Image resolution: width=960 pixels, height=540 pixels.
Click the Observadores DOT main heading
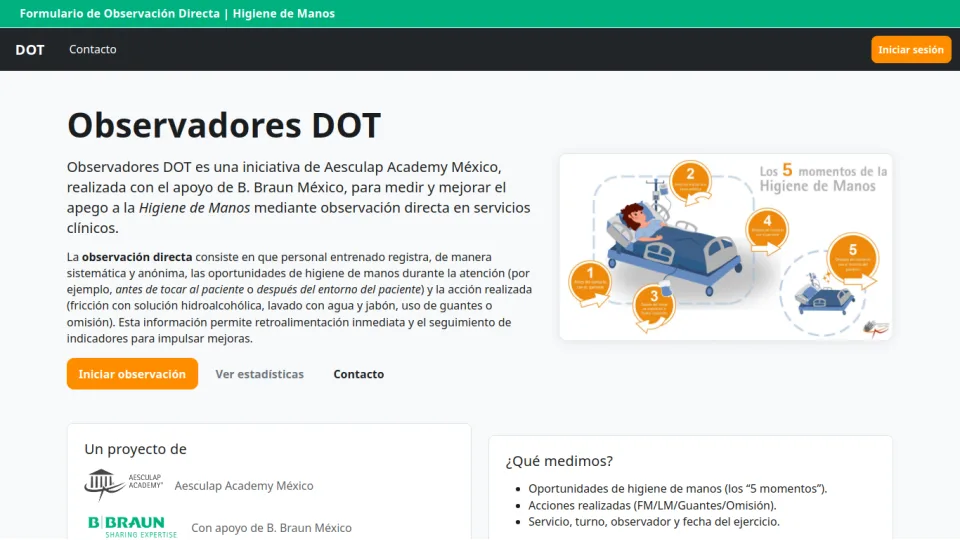(224, 126)
